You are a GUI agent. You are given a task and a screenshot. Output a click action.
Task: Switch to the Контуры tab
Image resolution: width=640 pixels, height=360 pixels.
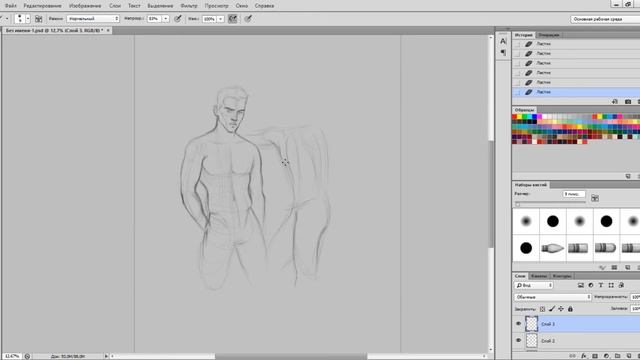coord(562,276)
